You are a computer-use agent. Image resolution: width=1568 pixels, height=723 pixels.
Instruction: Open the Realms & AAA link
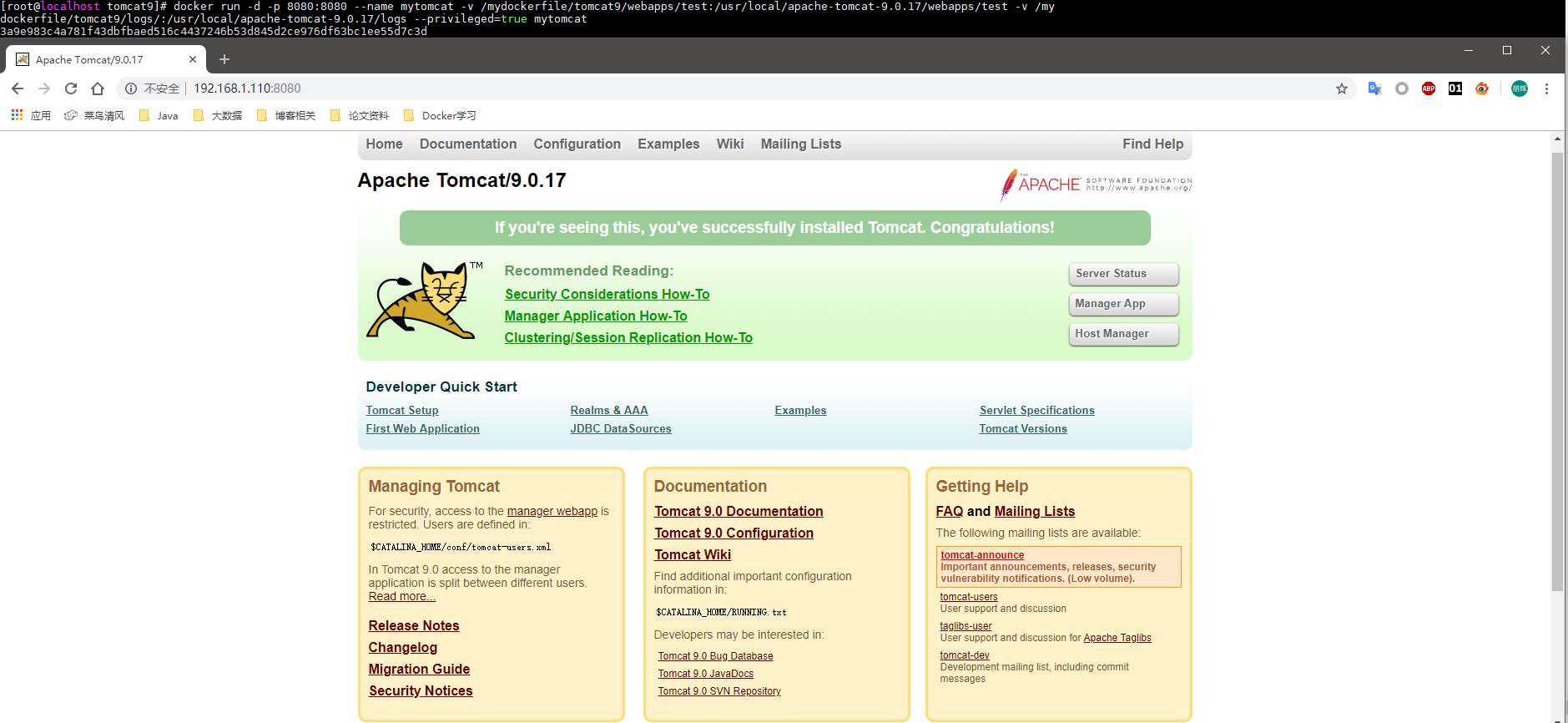608,410
